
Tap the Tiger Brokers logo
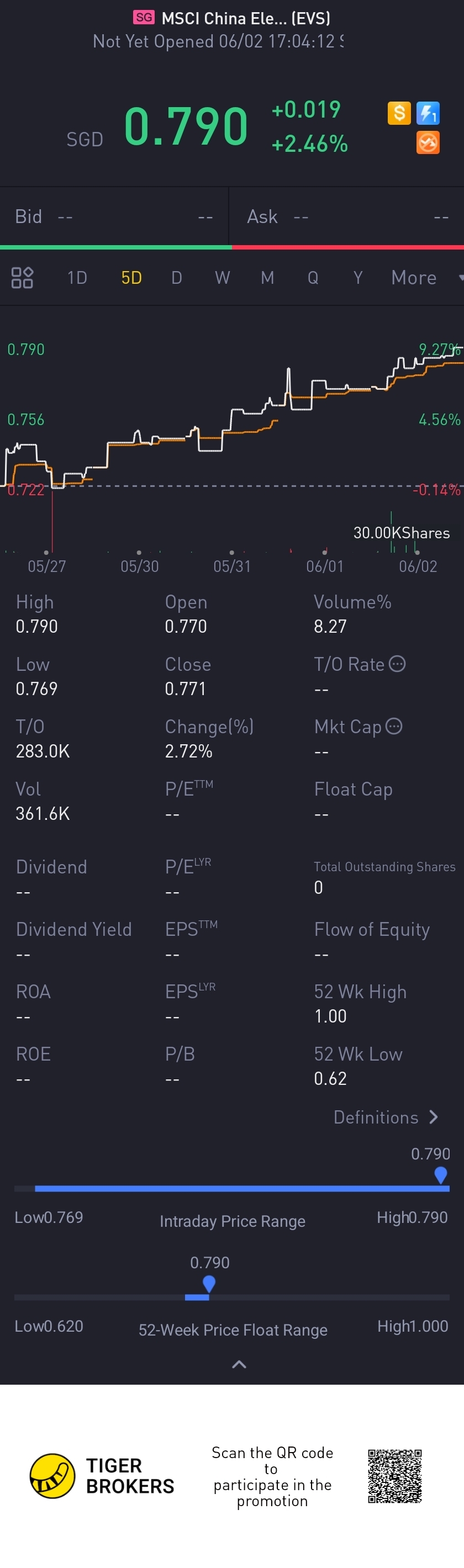point(52,1476)
